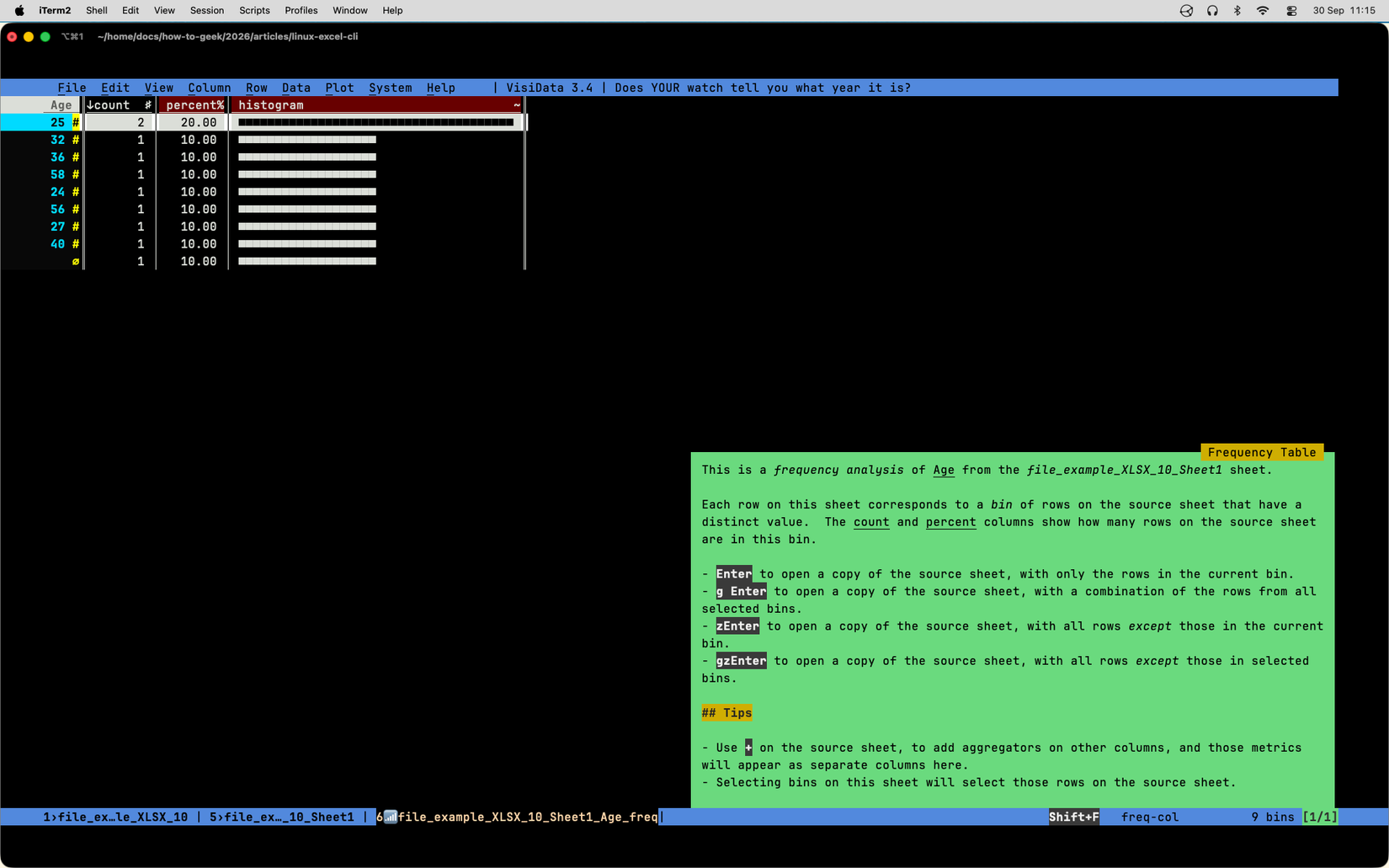The height and width of the screenshot is (868, 1389).
Task: Open the Profiles menu
Action: pyautogui.click(x=301, y=11)
